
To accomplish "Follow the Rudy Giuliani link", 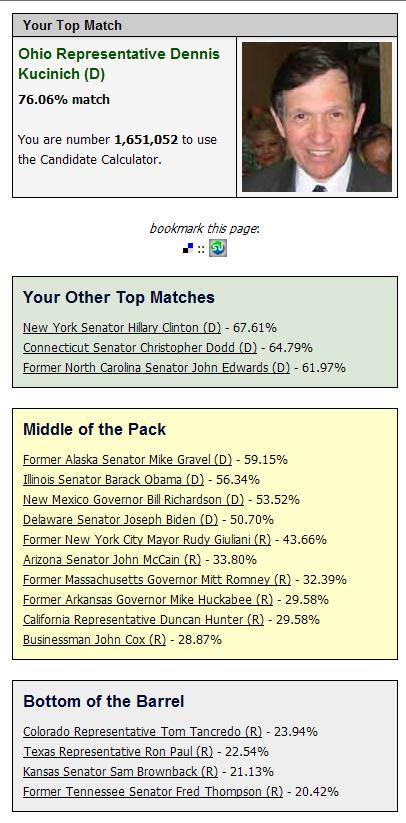I will coord(147,540).
